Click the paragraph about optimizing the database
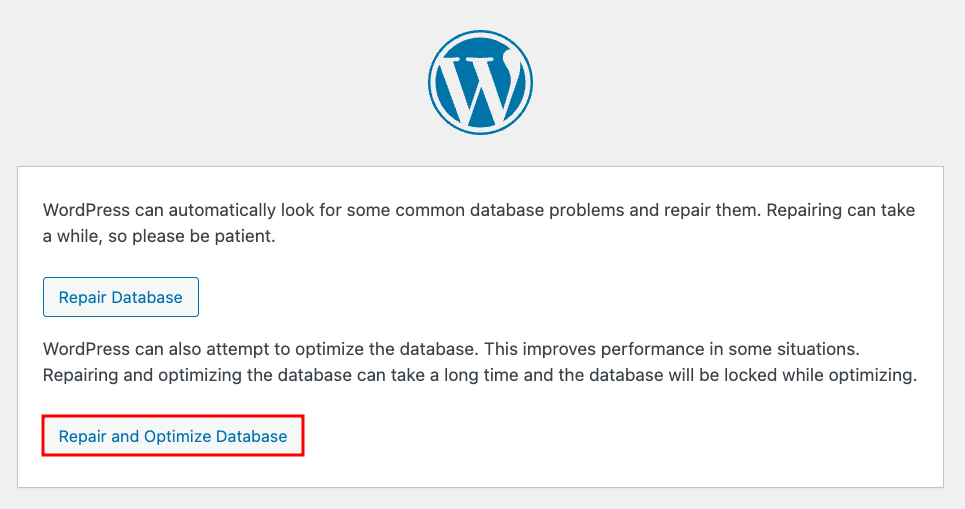 click(478, 363)
